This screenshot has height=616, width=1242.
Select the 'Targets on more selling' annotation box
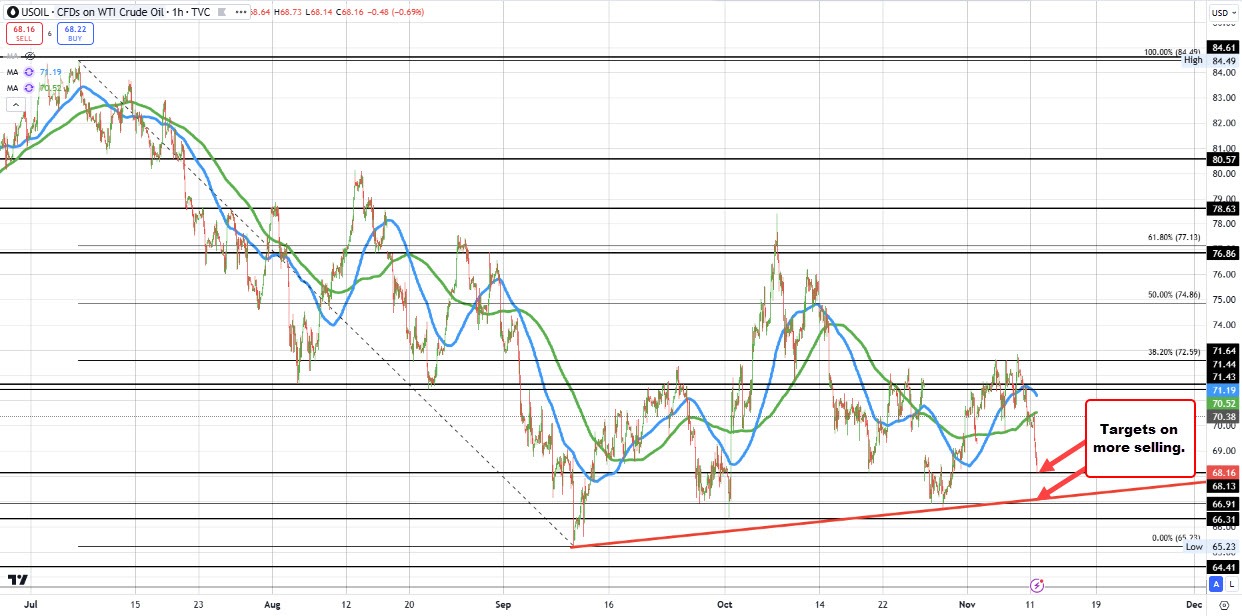coord(1139,438)
